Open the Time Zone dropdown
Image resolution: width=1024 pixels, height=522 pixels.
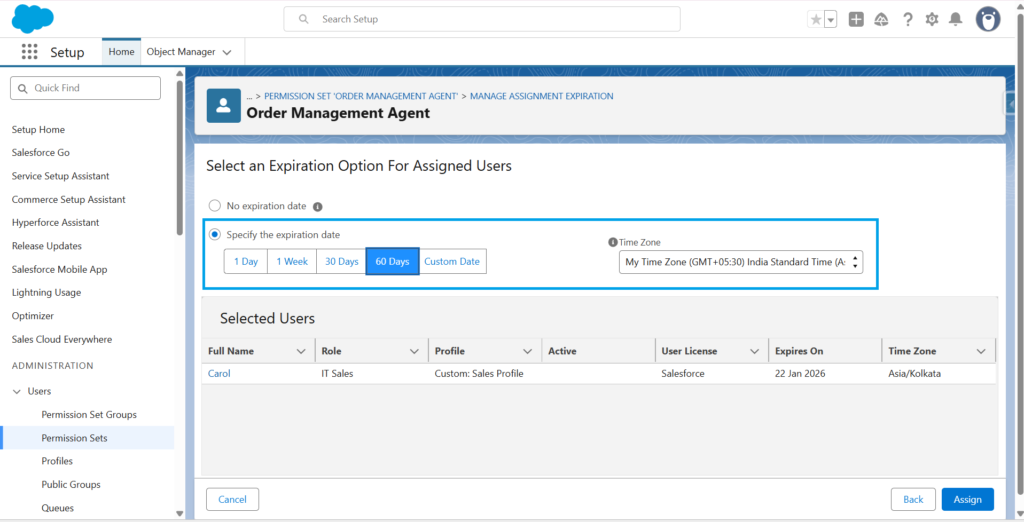740,262
